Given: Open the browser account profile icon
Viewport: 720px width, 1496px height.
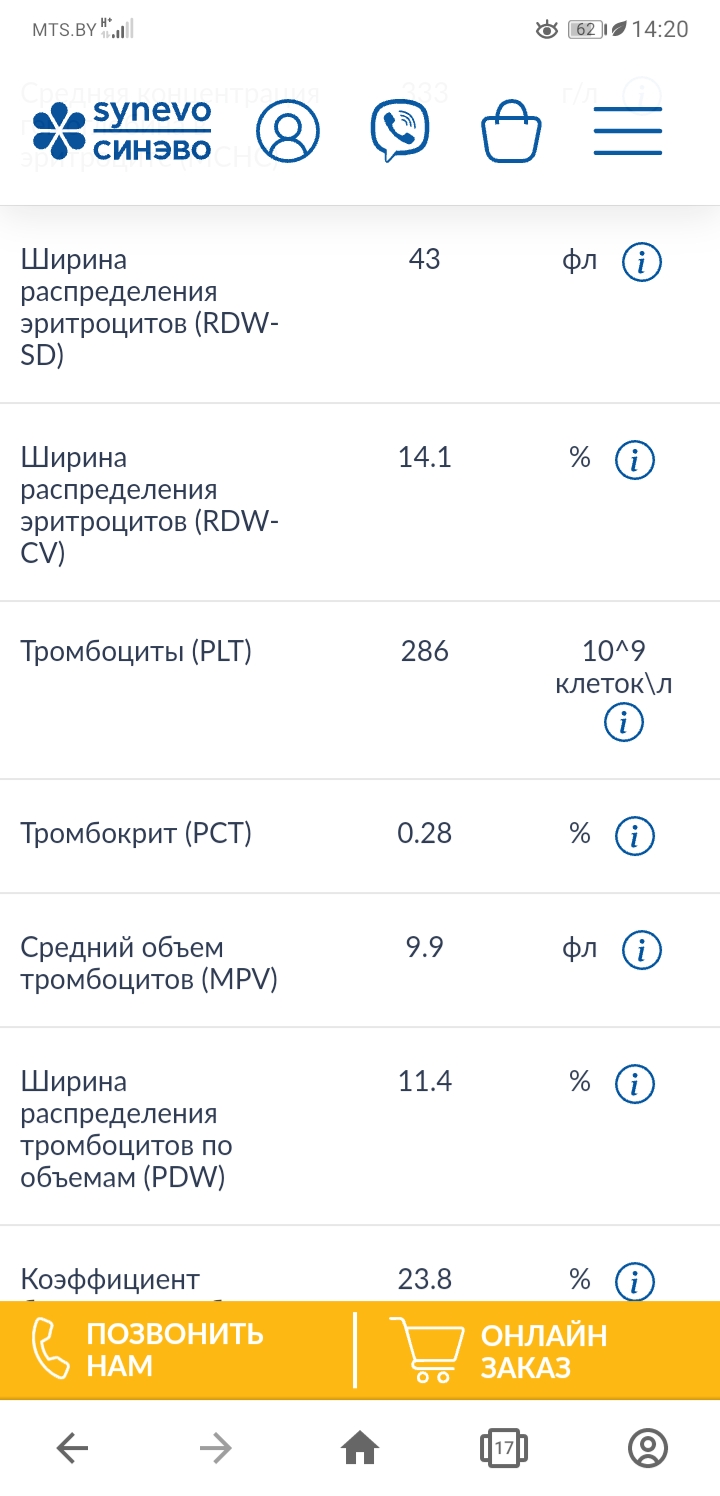Looking at the screenshot, I should coord(648,1447).
